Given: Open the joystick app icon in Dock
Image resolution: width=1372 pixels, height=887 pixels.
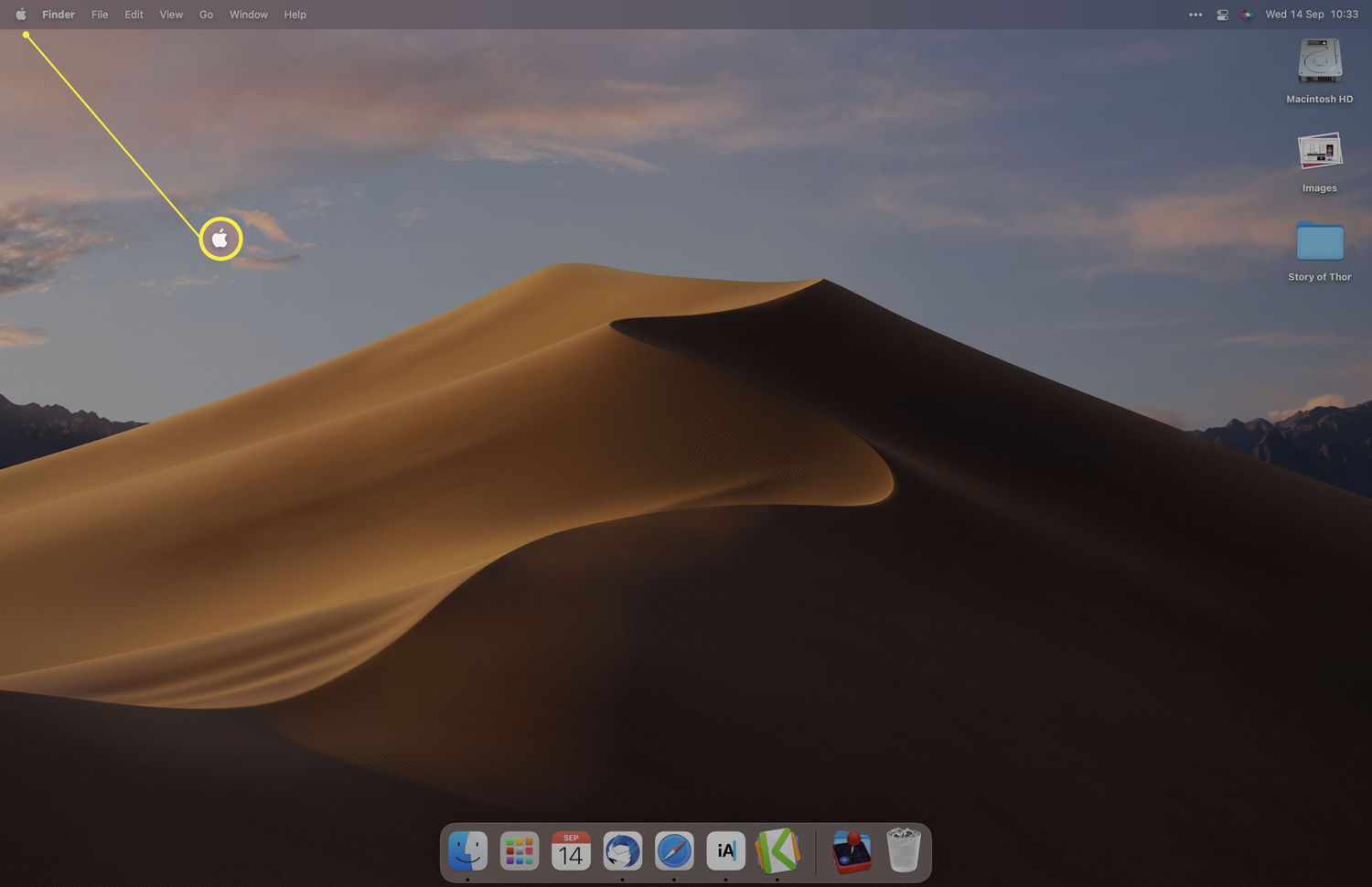Looking at the screenshot, I should [x=852, y=851].
